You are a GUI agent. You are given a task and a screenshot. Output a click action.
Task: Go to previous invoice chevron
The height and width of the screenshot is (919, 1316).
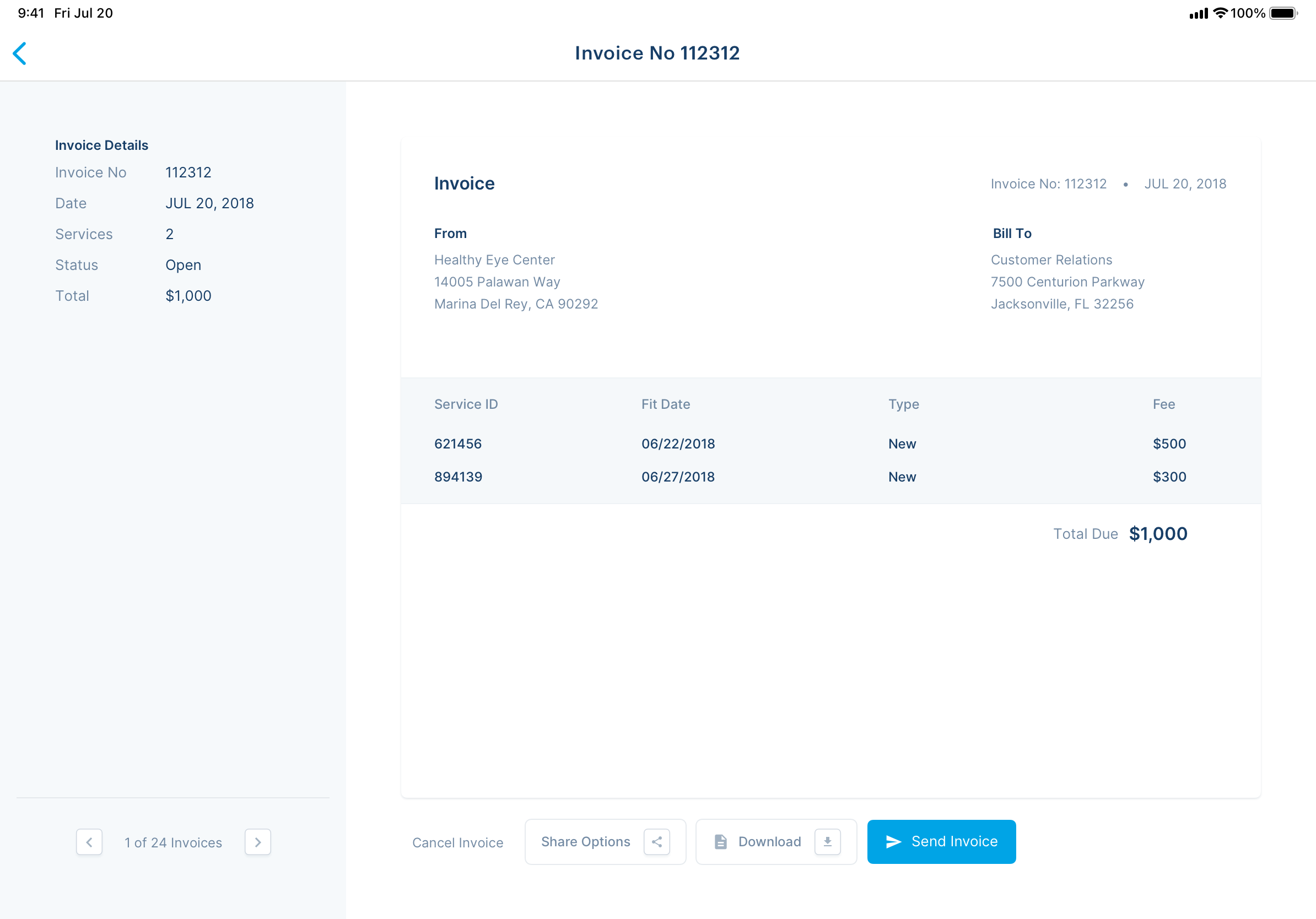(89, 842)
